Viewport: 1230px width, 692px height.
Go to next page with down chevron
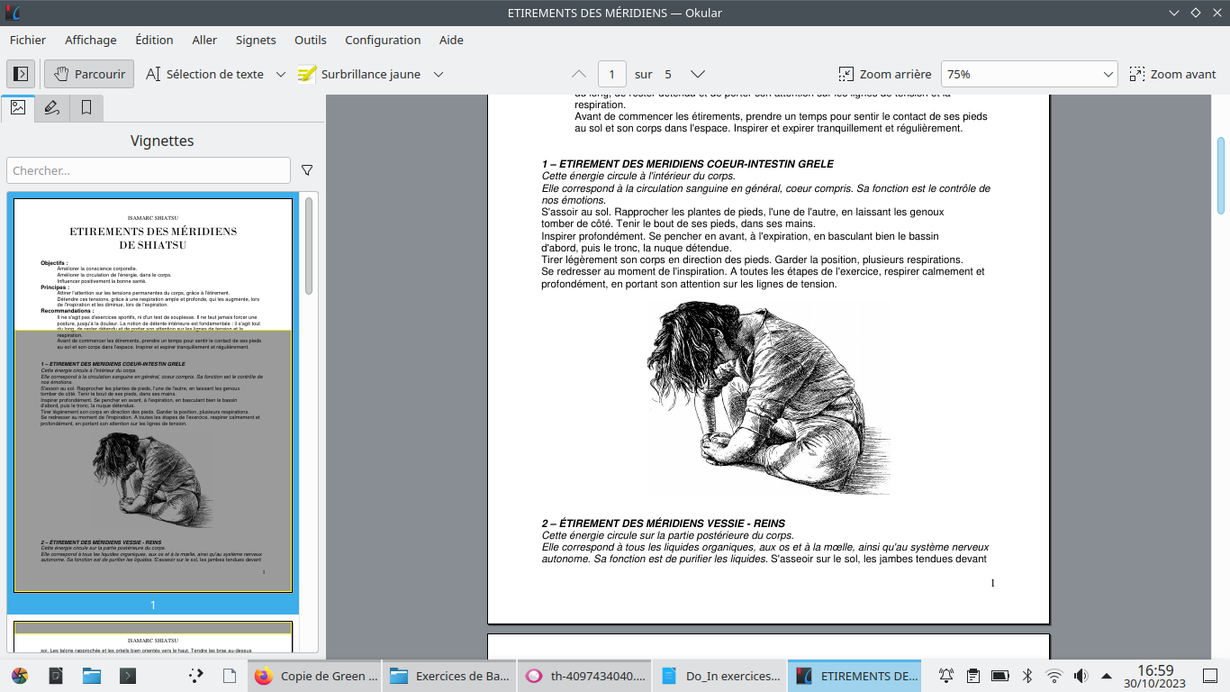(698, 74)
